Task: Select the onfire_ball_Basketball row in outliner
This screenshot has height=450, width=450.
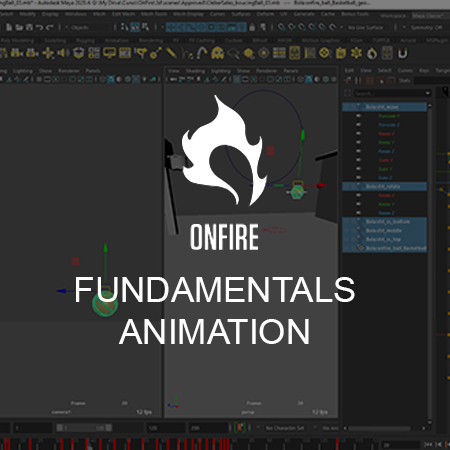Action: pyautogui.click(x=385, y=248)
